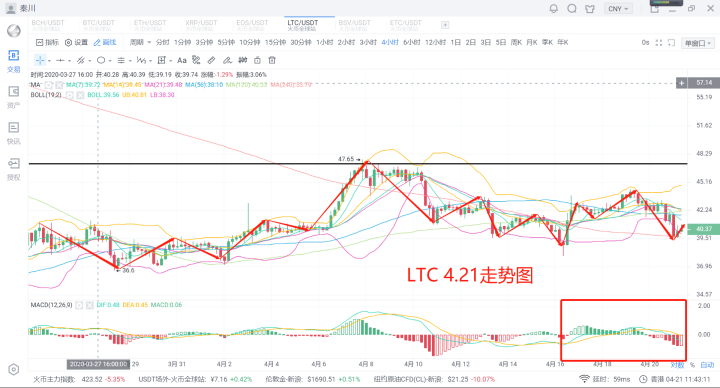This screenshot has width=720, height=388.
Task: Click the magnet snap drawing tool
Action: click(196, 60)
